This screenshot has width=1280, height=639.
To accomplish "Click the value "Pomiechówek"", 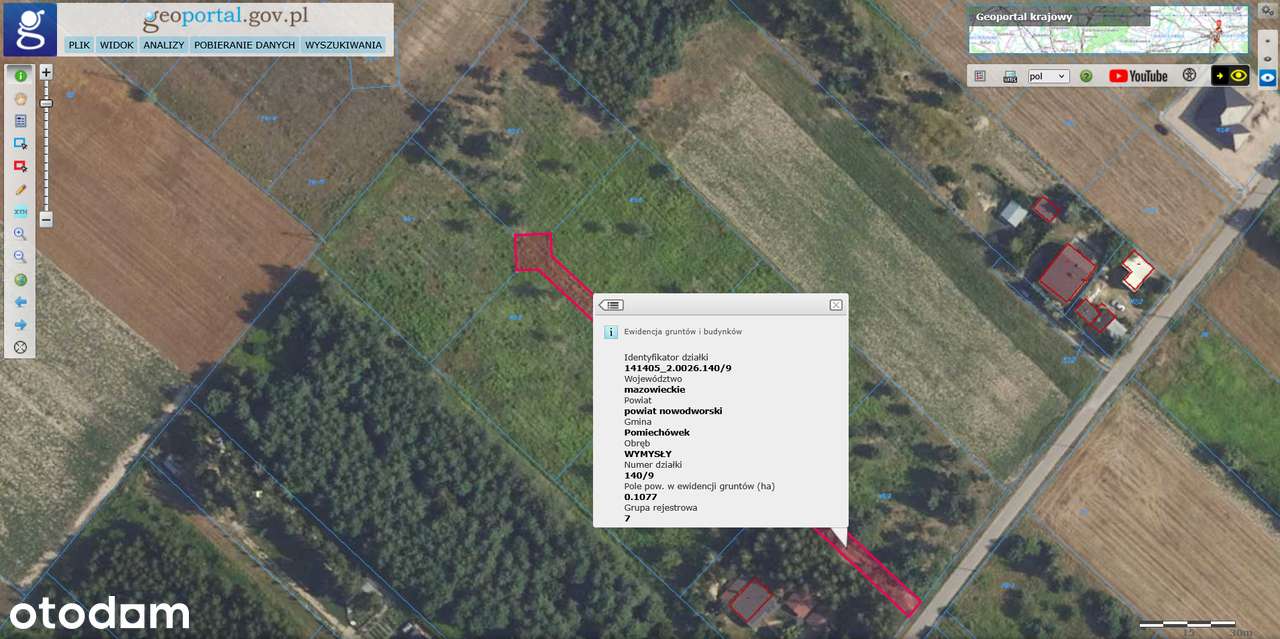I will tap(657, 433).
